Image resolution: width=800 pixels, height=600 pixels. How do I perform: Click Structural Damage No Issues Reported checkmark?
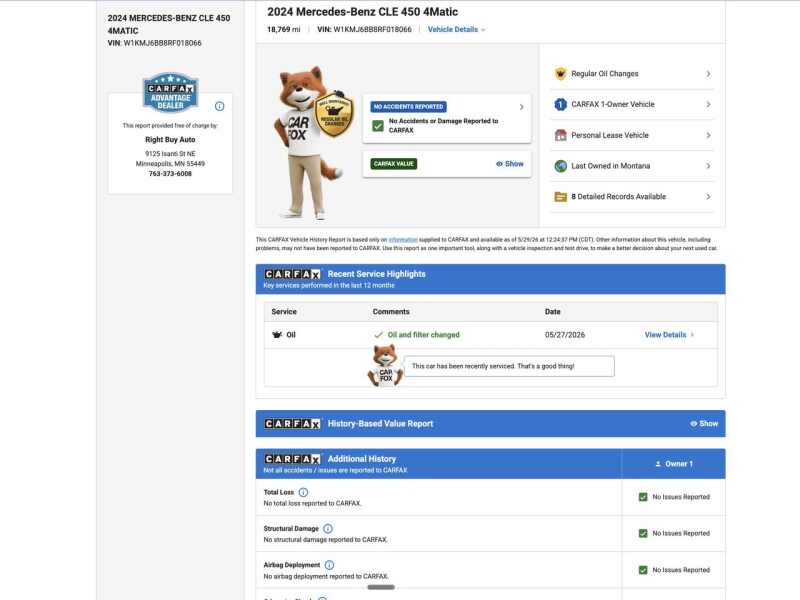coord(643,533)
